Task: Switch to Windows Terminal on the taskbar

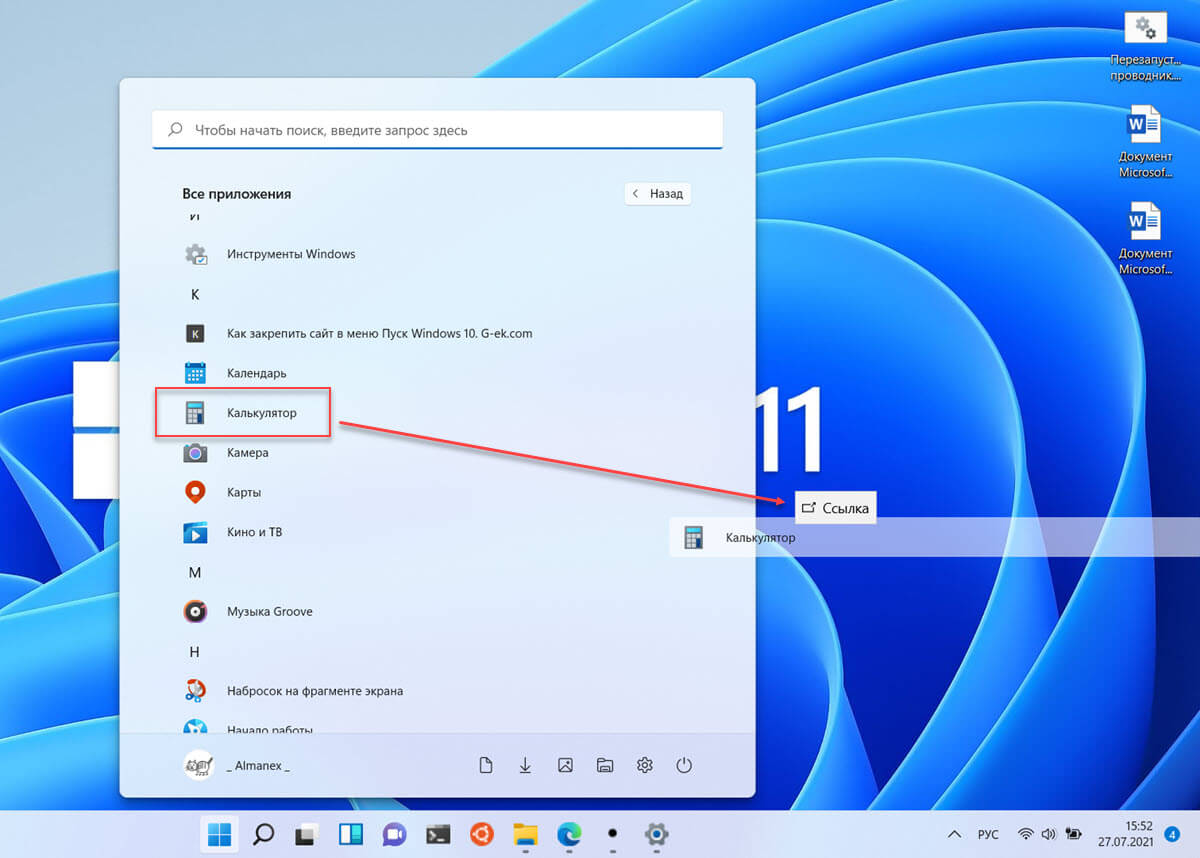Action: click(x=438, y=834)
